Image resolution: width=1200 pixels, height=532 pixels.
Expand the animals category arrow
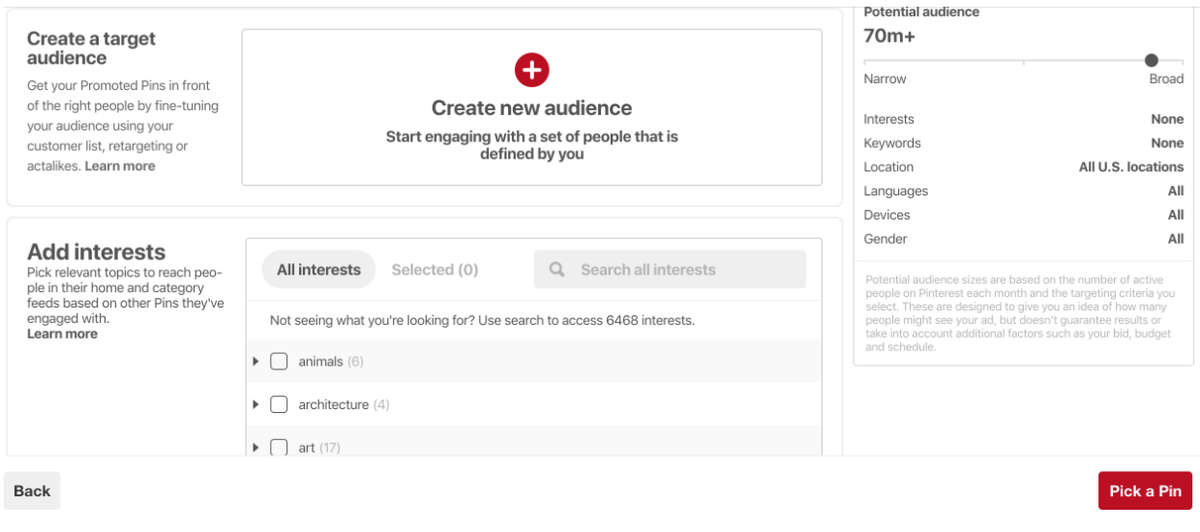256,361
